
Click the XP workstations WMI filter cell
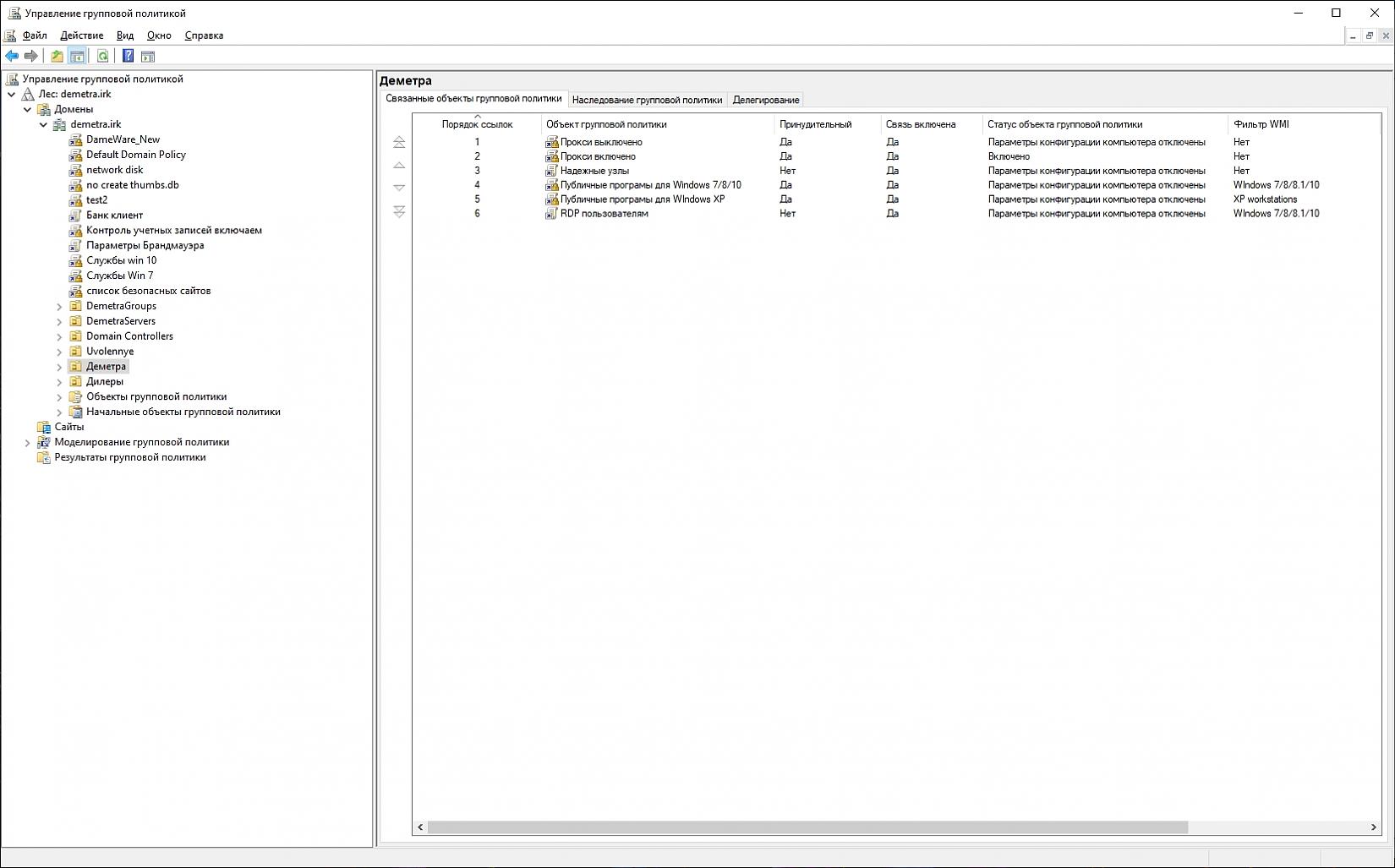click(1265, 199)
